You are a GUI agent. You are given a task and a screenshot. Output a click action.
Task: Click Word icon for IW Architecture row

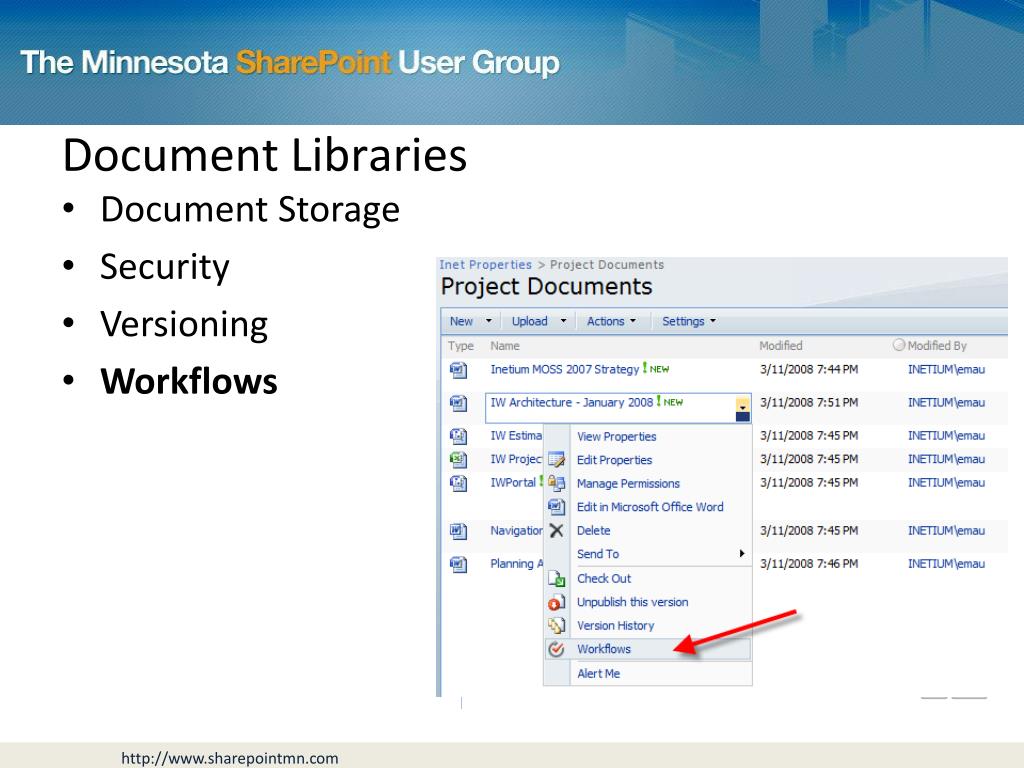(x=458, y=404)
